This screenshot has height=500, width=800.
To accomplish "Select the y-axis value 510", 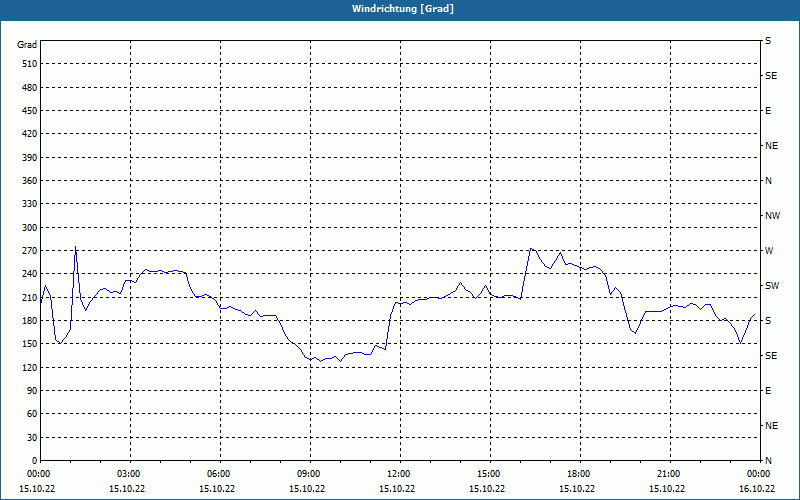I will [x=30, y=64].
